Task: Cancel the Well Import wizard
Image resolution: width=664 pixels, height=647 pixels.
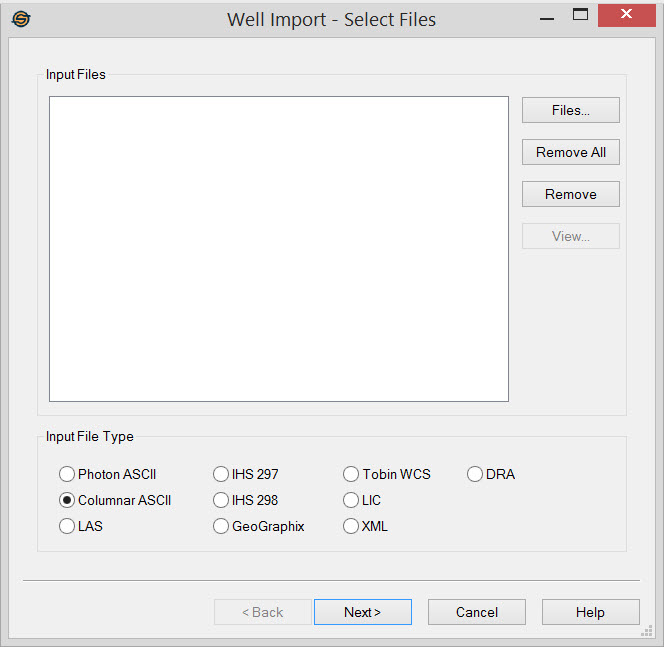Action: click(476, 612)
